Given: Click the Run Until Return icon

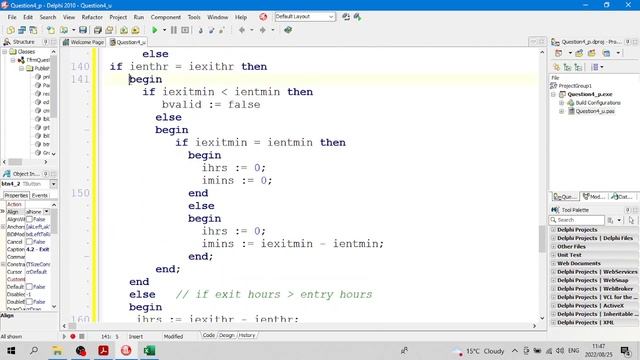Looking at the screenshot, I should [x=222, y=30].
